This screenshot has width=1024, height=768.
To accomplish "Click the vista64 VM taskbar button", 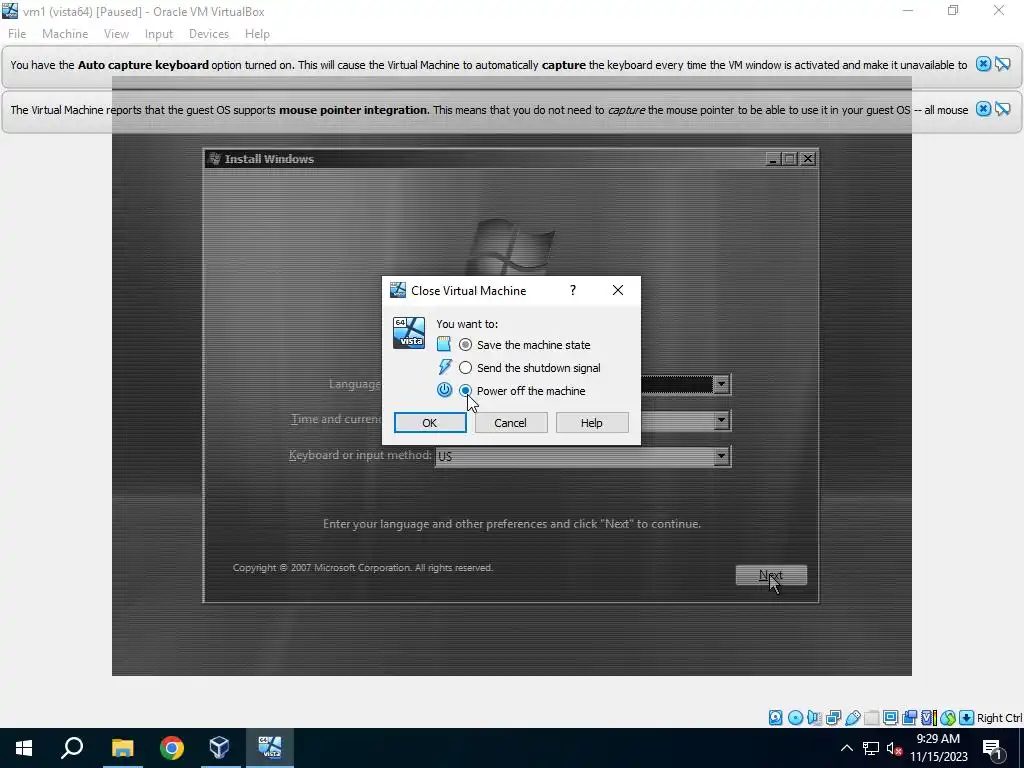I will pyautogui.click(x=270, y=748).
